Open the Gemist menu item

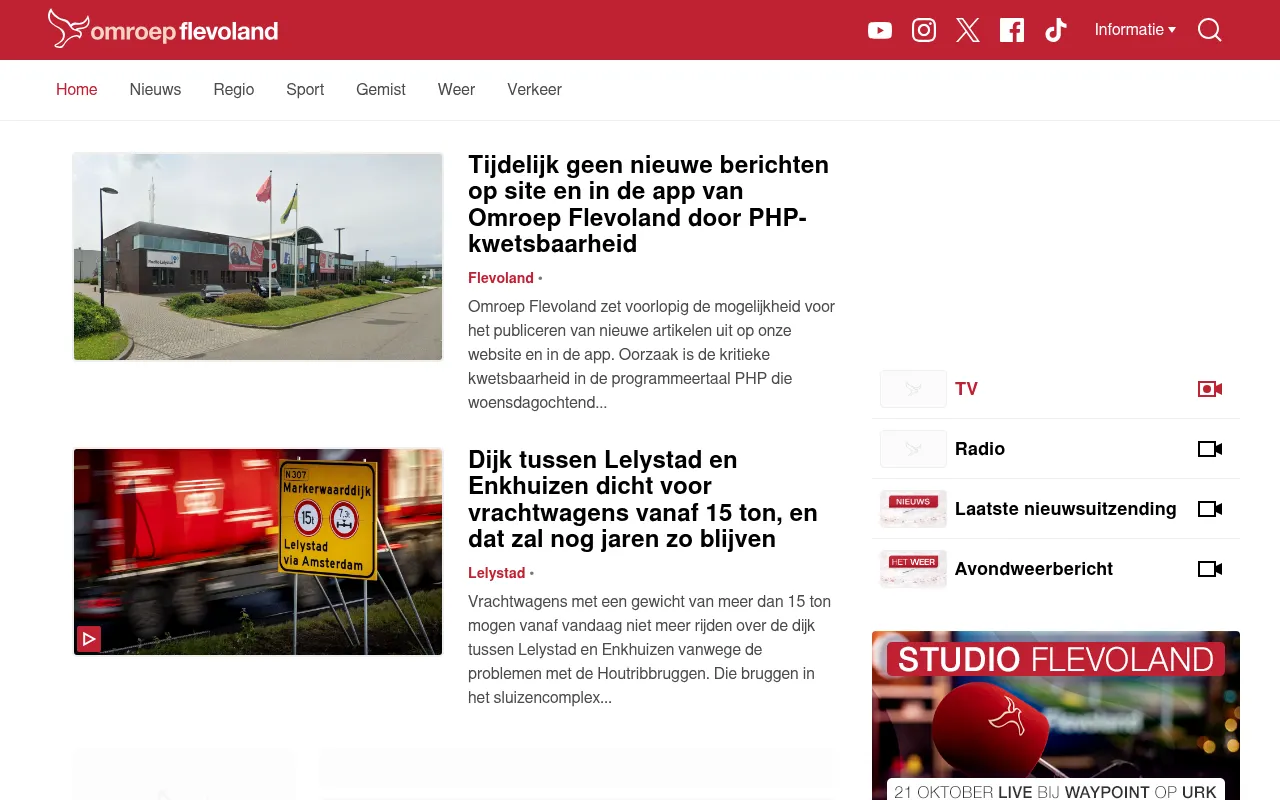click(381, 90)
